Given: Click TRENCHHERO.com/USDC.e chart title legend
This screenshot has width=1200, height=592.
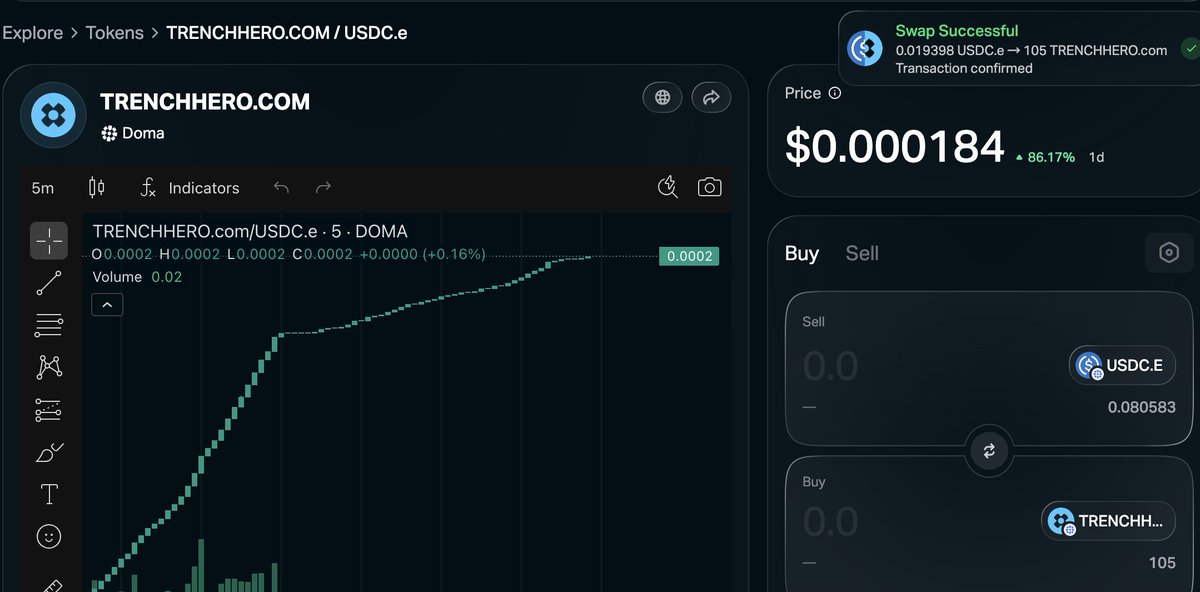Looking at the screenshot, I should (x=250, y=232).
